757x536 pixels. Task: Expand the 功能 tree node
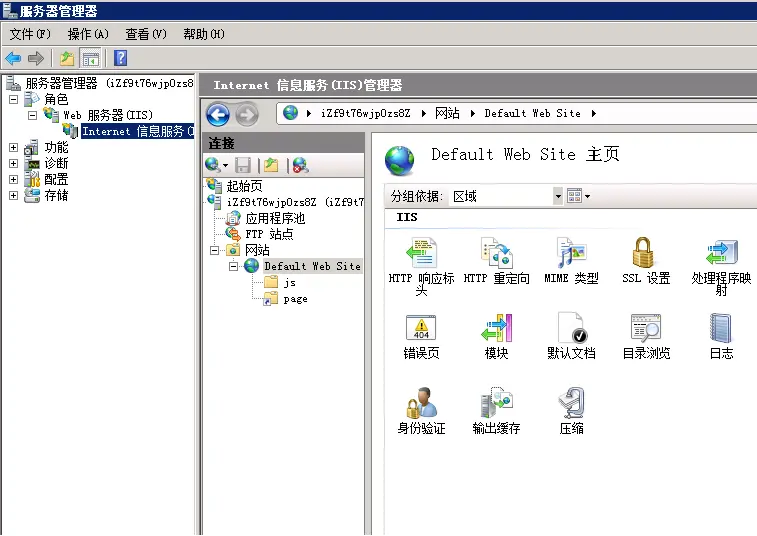click(x=14, y=147)
